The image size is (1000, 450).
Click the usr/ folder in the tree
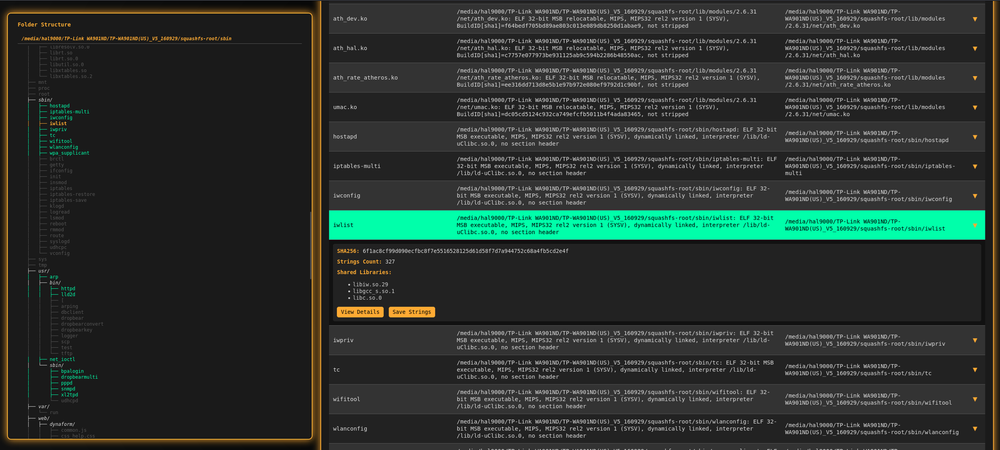tap(43, 271)
